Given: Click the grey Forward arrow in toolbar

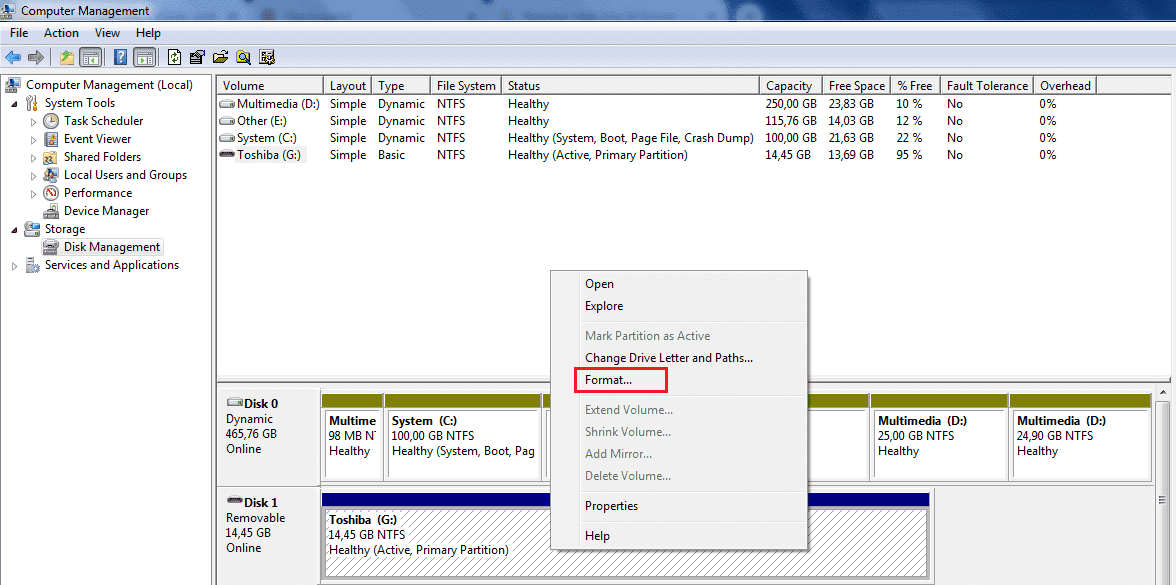Looking at the screenshot, I should click(35, 57).
